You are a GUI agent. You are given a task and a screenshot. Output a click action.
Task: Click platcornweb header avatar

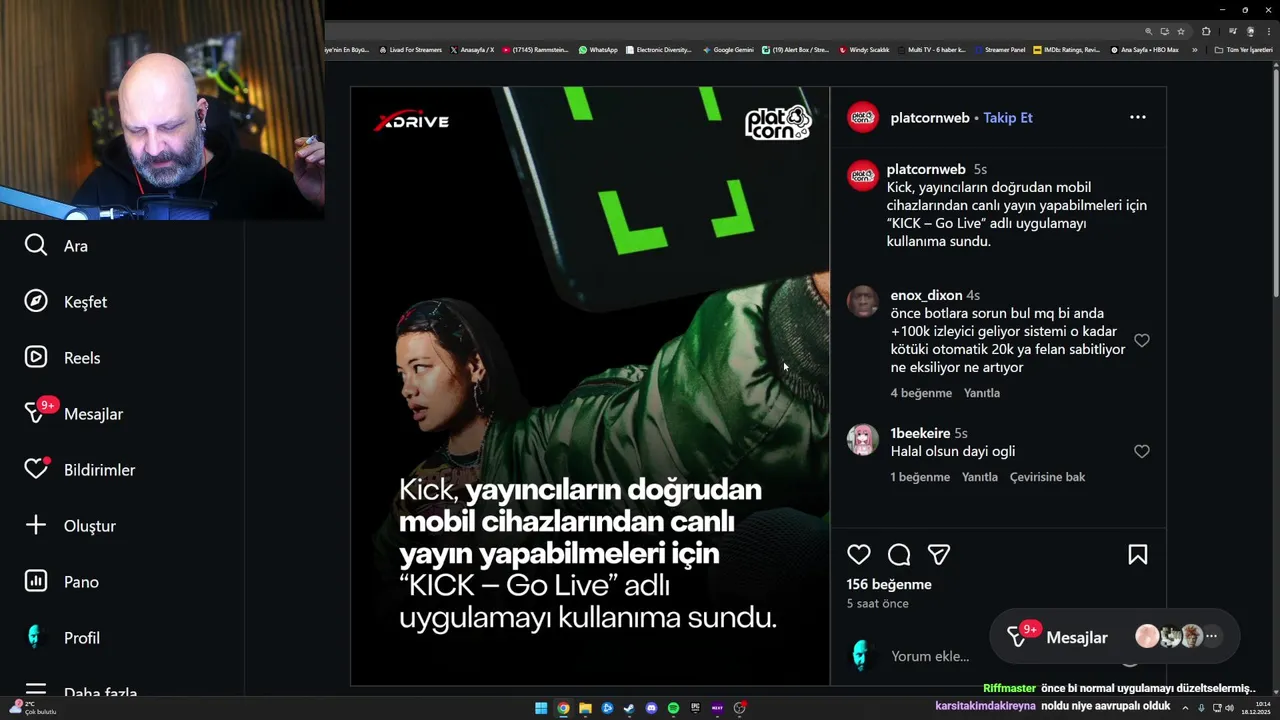point(863,117)
